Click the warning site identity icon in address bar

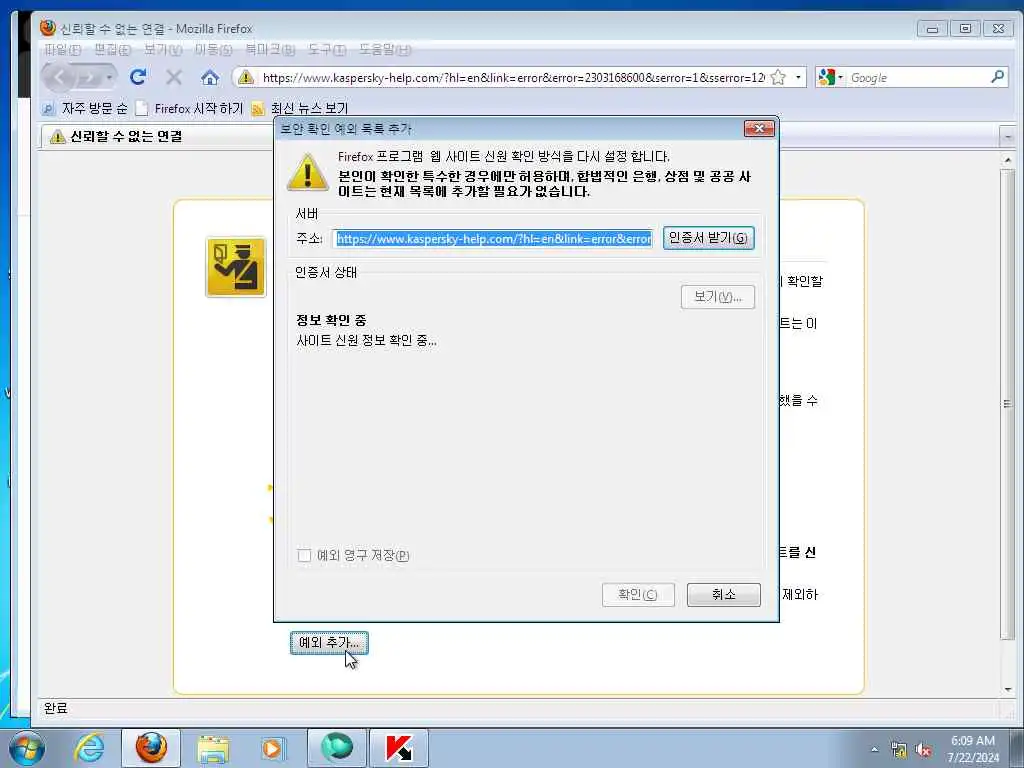(246, 78)
